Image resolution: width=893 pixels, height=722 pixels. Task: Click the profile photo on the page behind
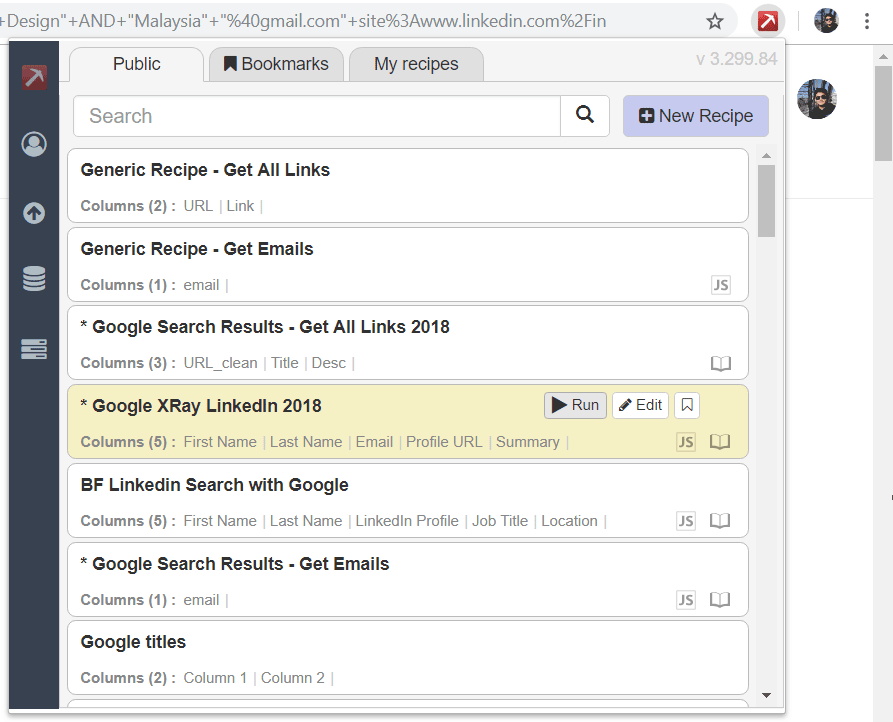tap(816, 99)
